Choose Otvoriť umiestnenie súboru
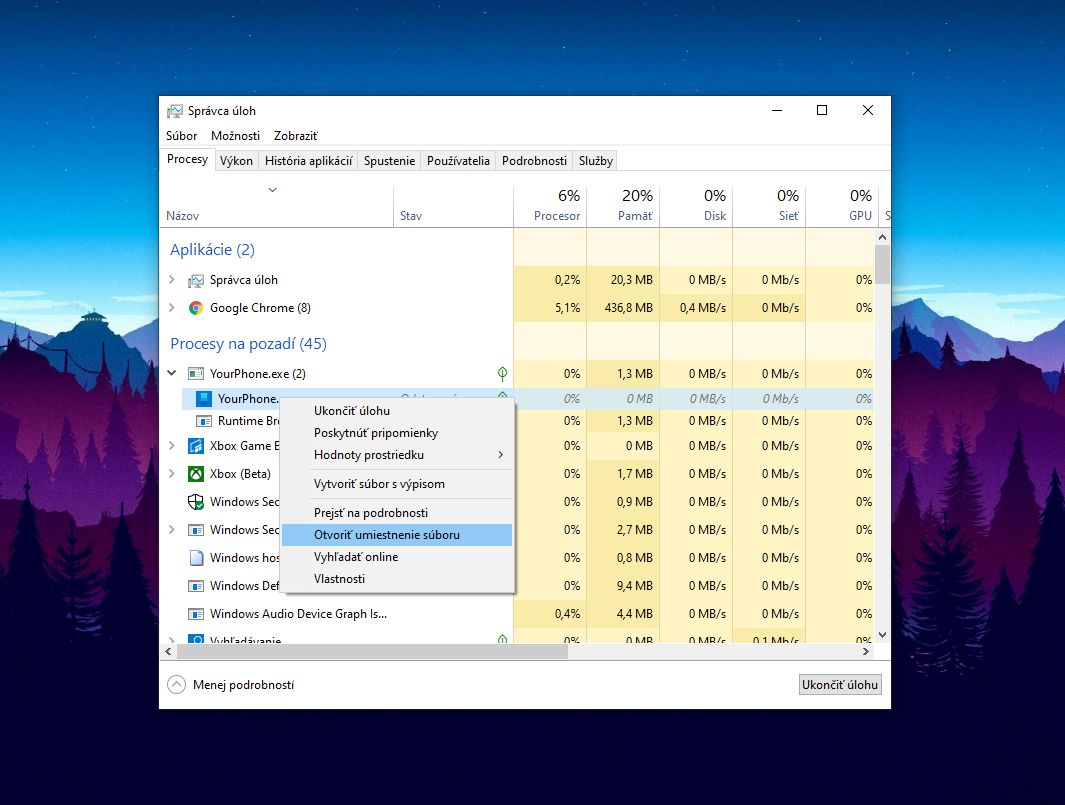The image size is (1065, 805). pyautogui.click(x=397, y=535)
